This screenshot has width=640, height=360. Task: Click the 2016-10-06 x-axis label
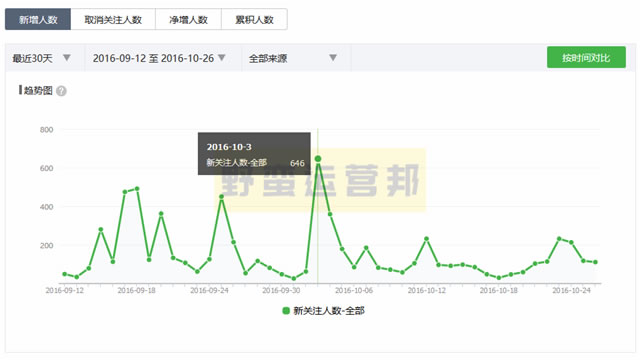pyautogui.click(x=354, y=290)
